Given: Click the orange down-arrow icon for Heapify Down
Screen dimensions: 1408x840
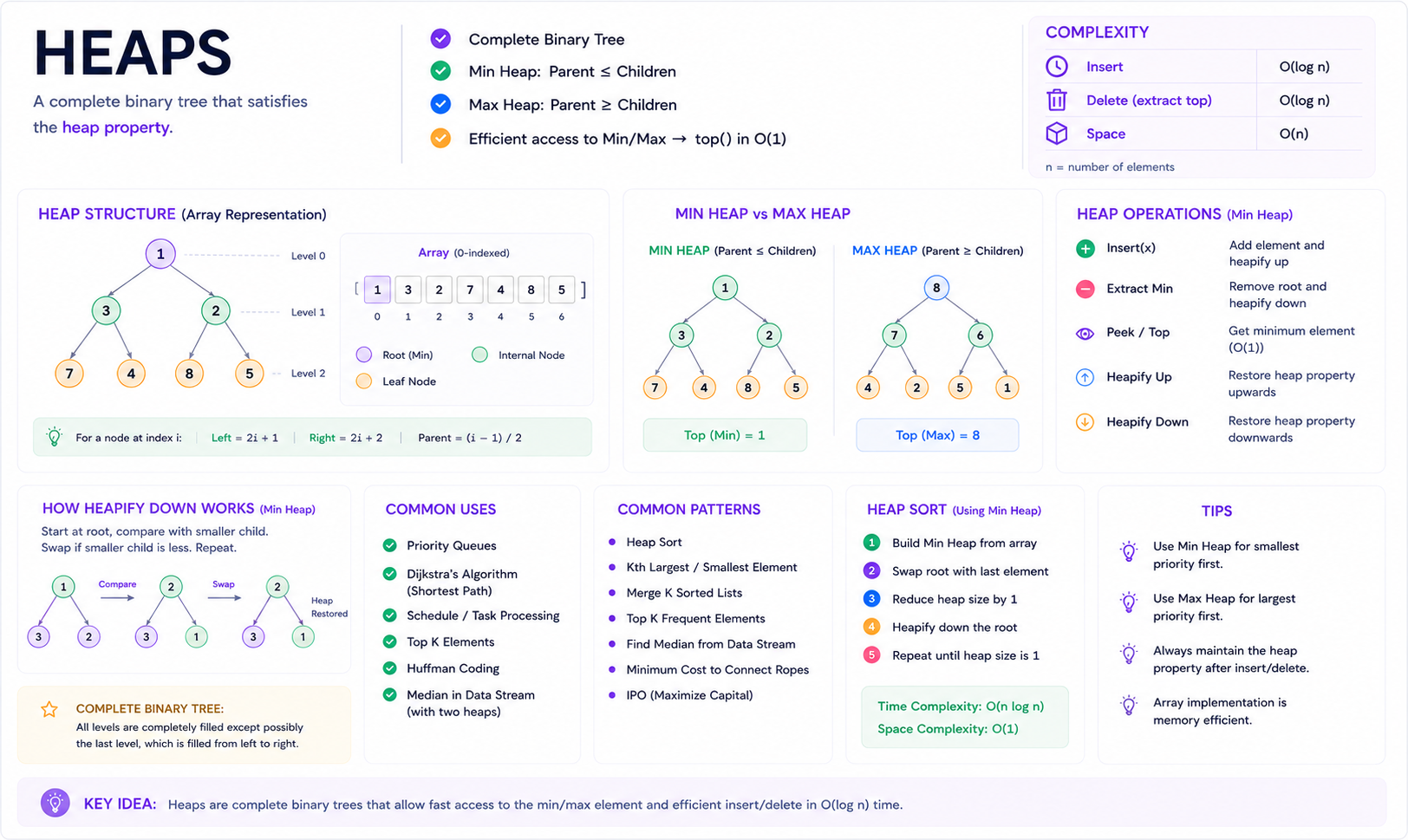Looking at the screenshot, I should [x=1085, y=422].
